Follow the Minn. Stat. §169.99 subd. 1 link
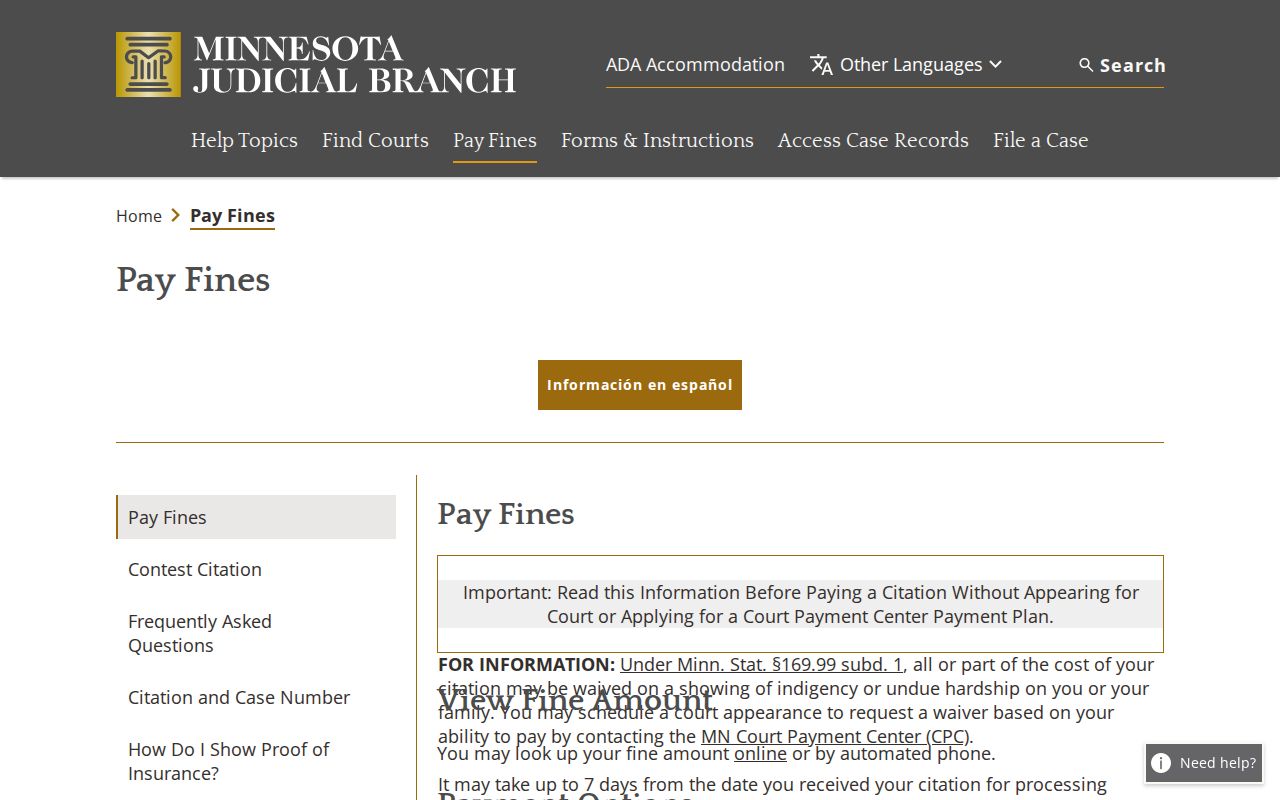Image resolution: width=1280 pixels, height=800 pixels. (x=761, y=664)
